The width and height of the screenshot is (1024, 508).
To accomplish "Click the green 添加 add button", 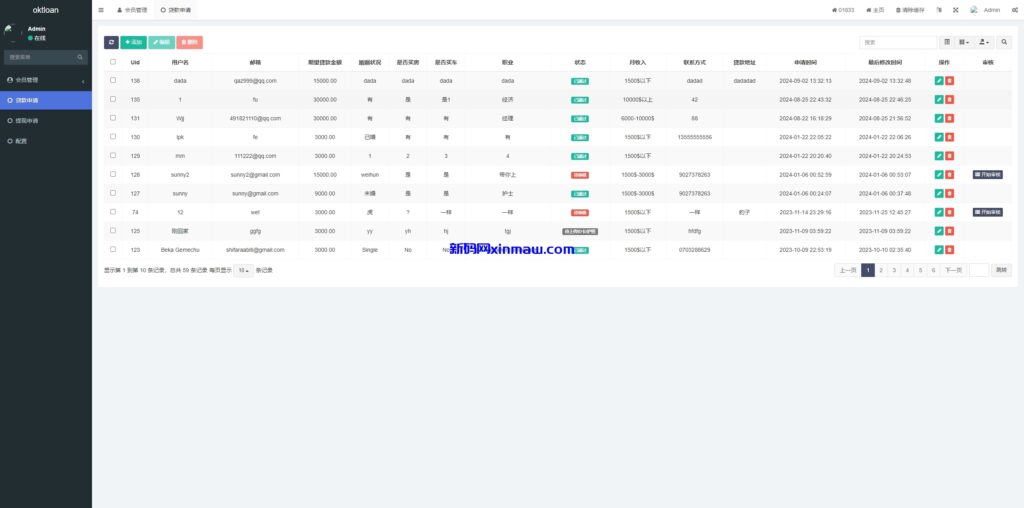I will pos(133,42).
